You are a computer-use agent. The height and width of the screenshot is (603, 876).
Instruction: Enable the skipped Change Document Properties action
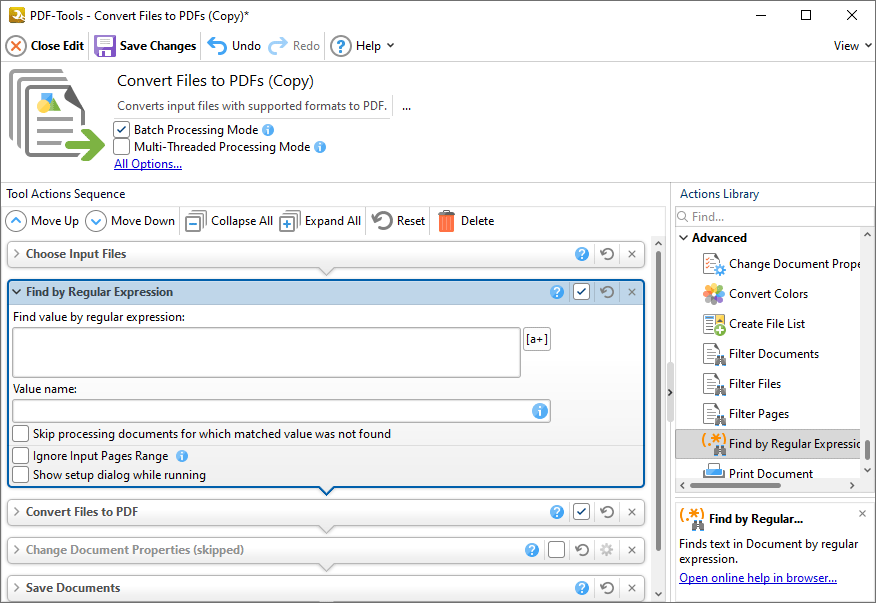[x=556, y=550]
